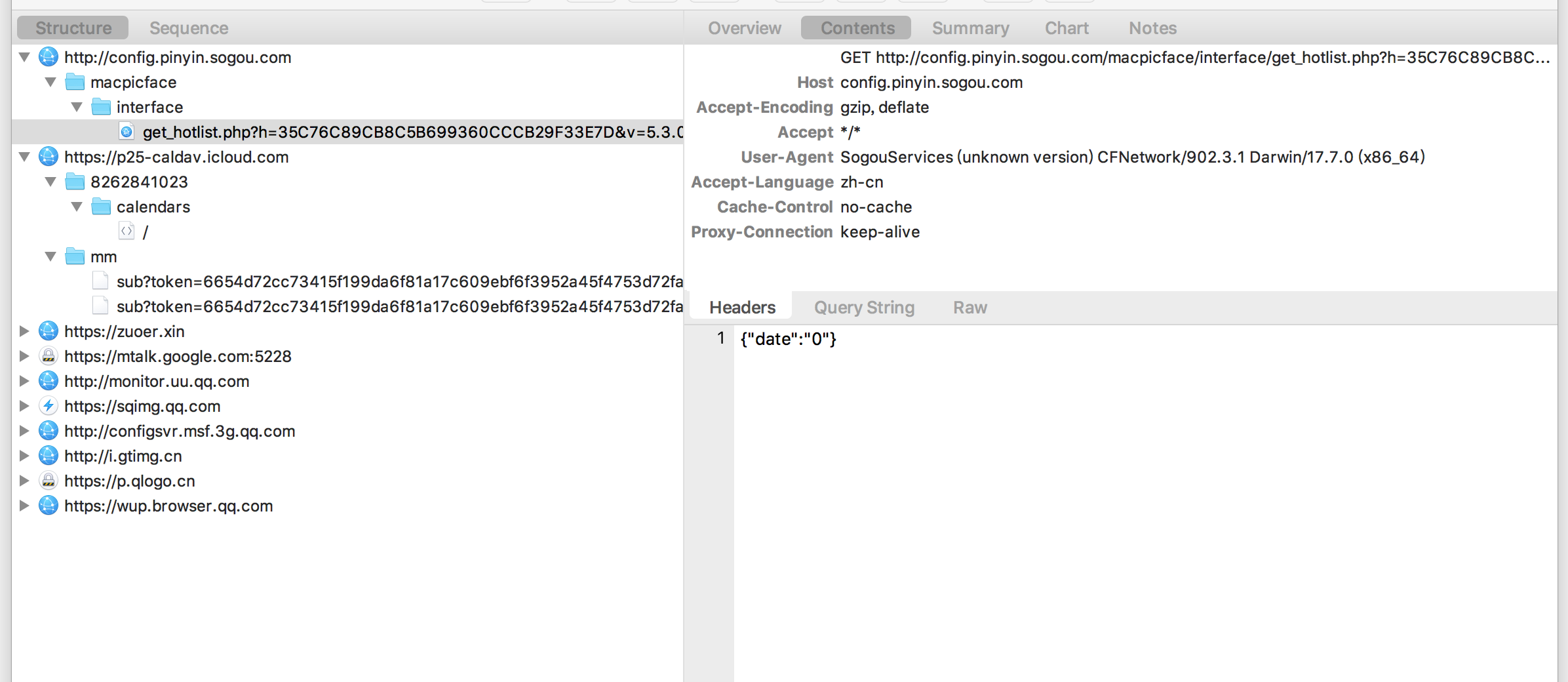Screen dimensions: 1568x682
Task: Click the GET request URL line
Action: pos(1194,57)
